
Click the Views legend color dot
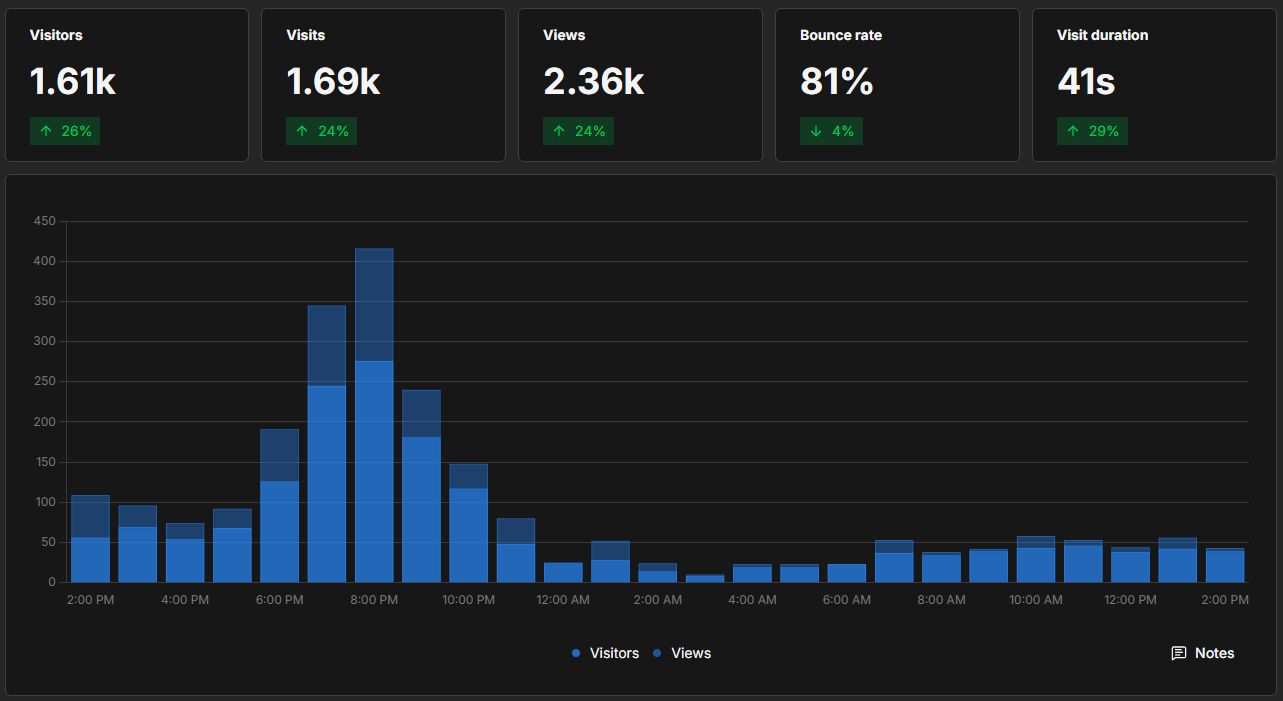point(657,653)
